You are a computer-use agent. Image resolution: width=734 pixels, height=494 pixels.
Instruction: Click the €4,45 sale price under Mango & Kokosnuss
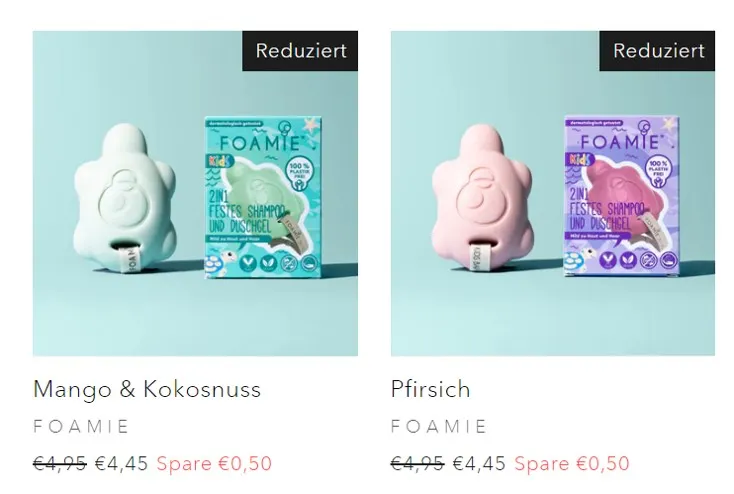click(121, 464)
